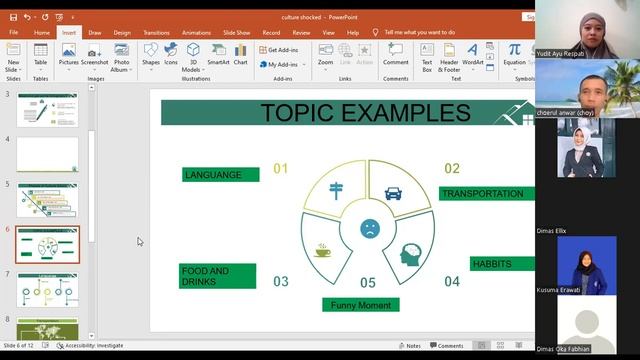Viewport: 640px width, 360px height.
Task: Switch to Normal view in status bar
Action: pos(482,346)
